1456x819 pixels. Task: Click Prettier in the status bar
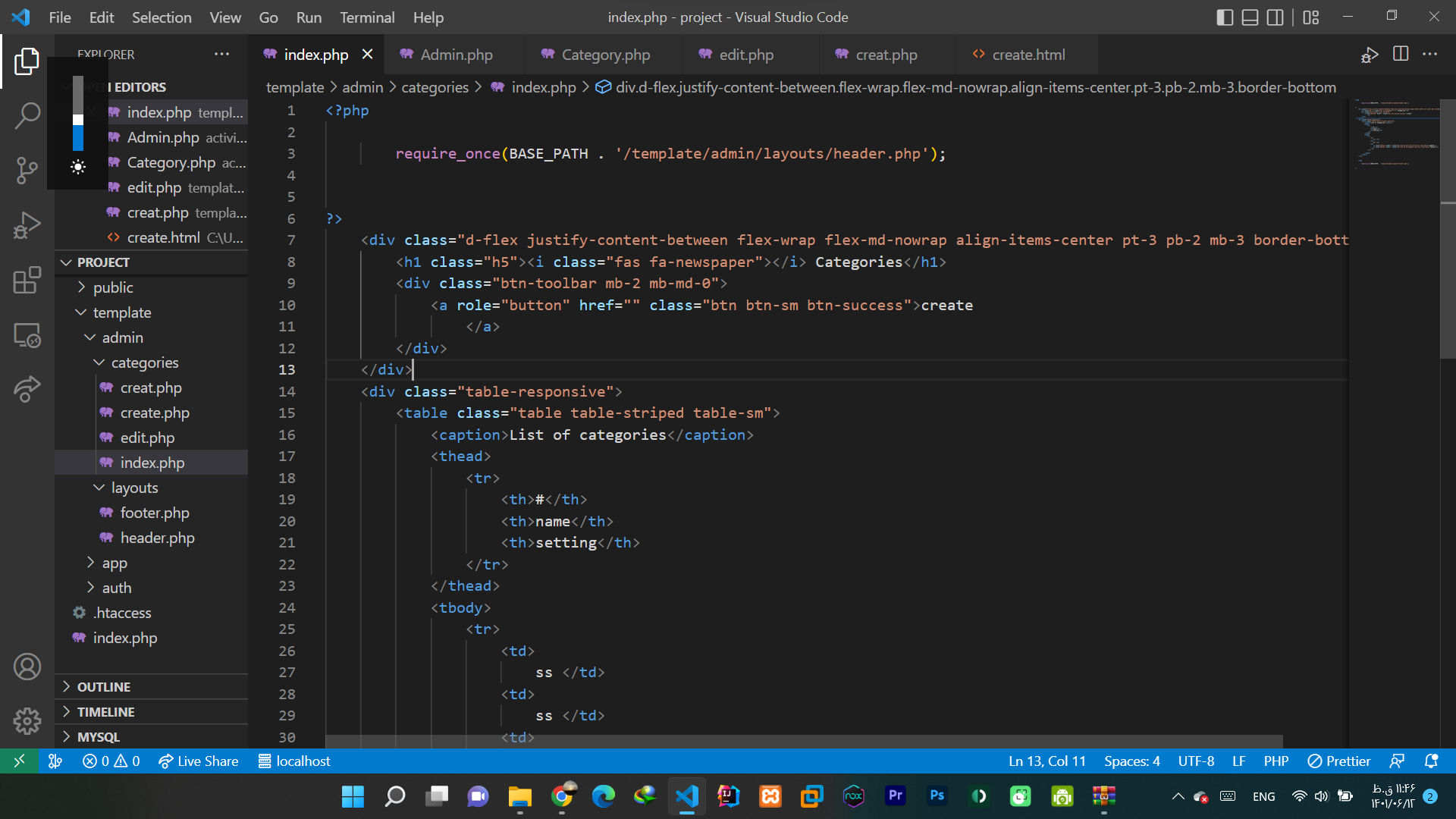point(1339,761)
